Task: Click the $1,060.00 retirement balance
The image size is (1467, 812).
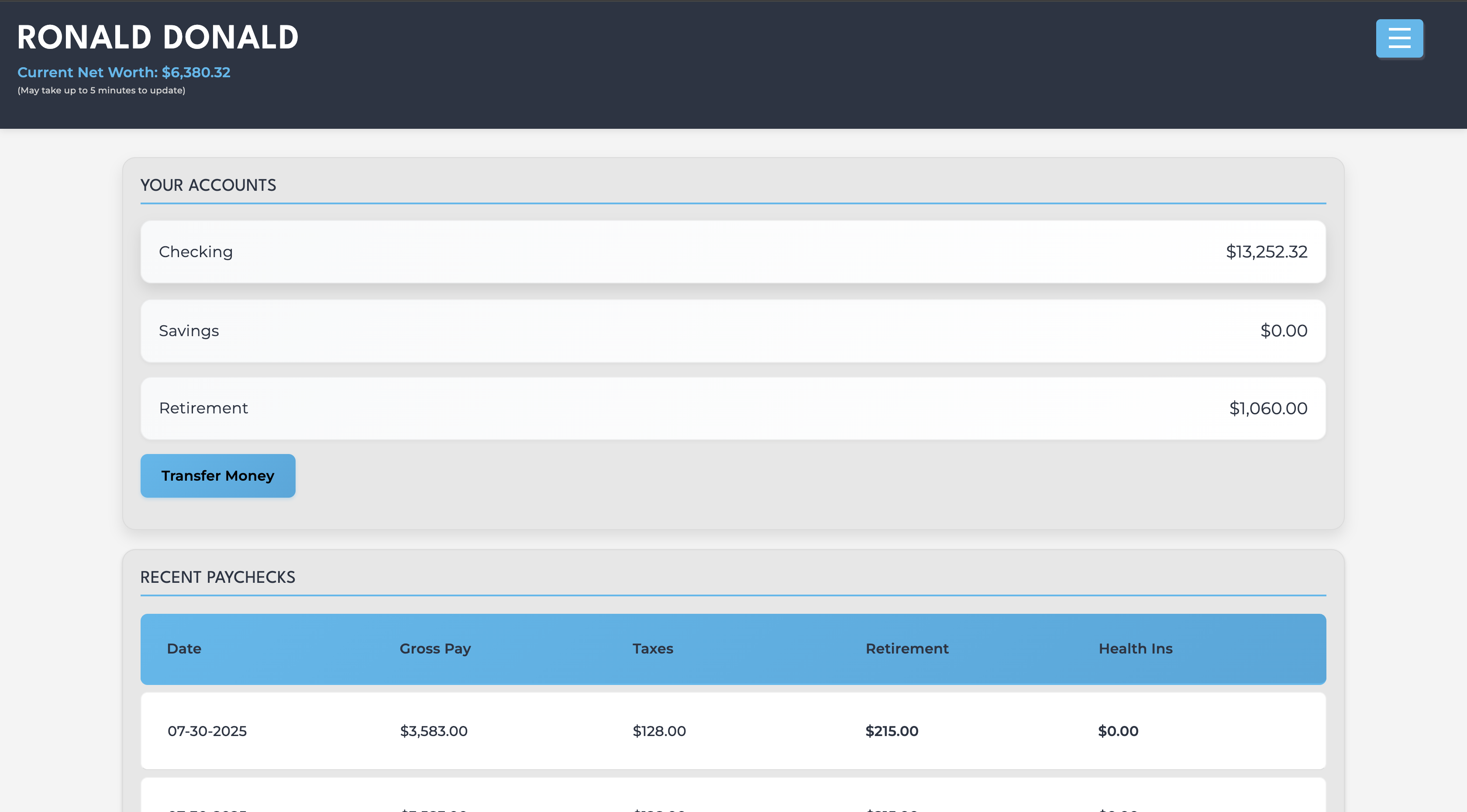Action: coord(1267,408)
